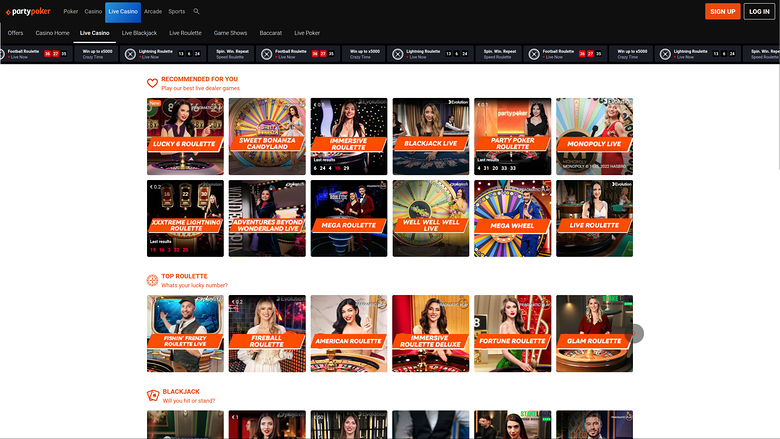
Task: Open the search magnifier icon
Action: 196,11
